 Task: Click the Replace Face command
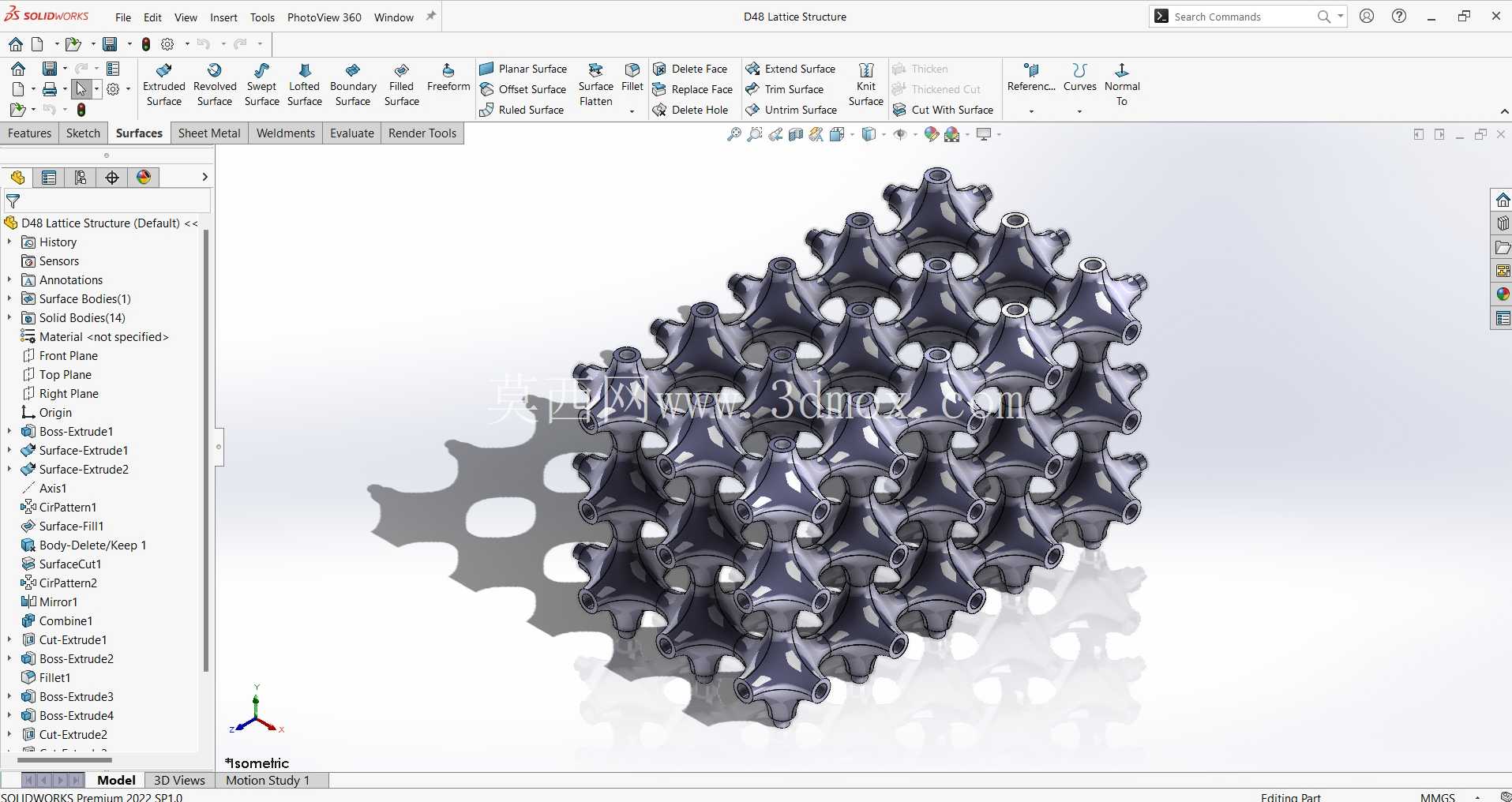point(692,89)
